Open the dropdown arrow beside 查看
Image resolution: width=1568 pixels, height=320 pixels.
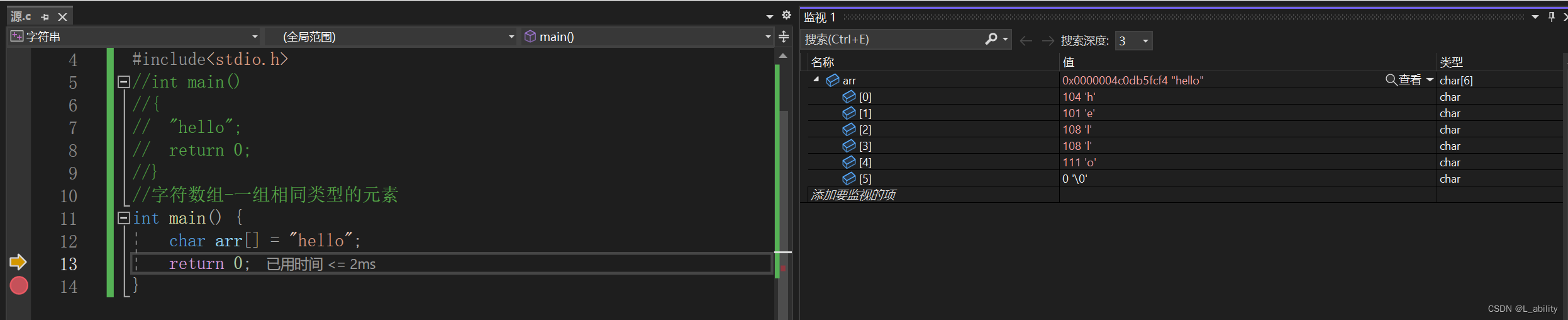click(1430, 80)
